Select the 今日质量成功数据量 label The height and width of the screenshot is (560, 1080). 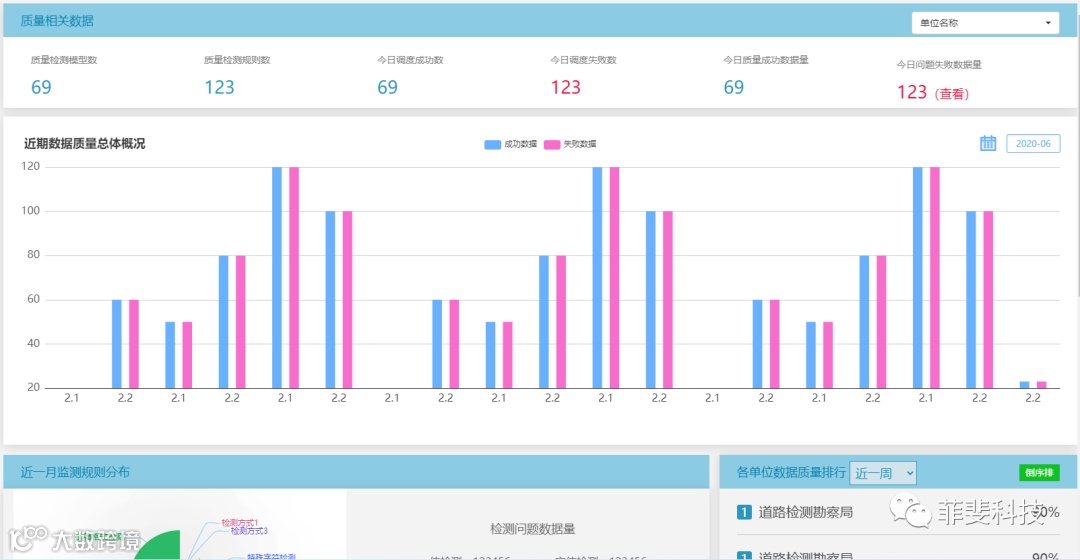(765, 60)
